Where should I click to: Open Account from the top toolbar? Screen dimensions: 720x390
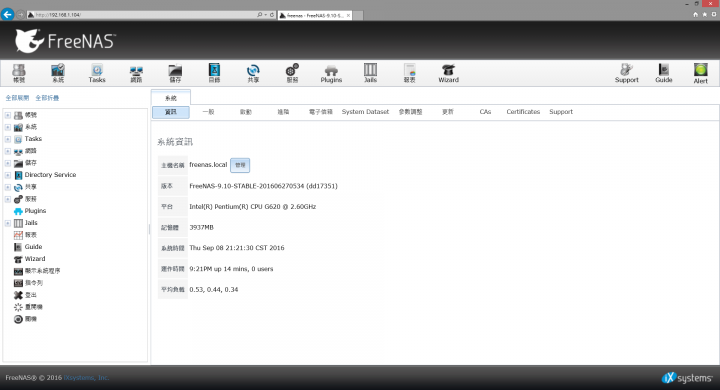pyautogui.click(x=19, y=73)
